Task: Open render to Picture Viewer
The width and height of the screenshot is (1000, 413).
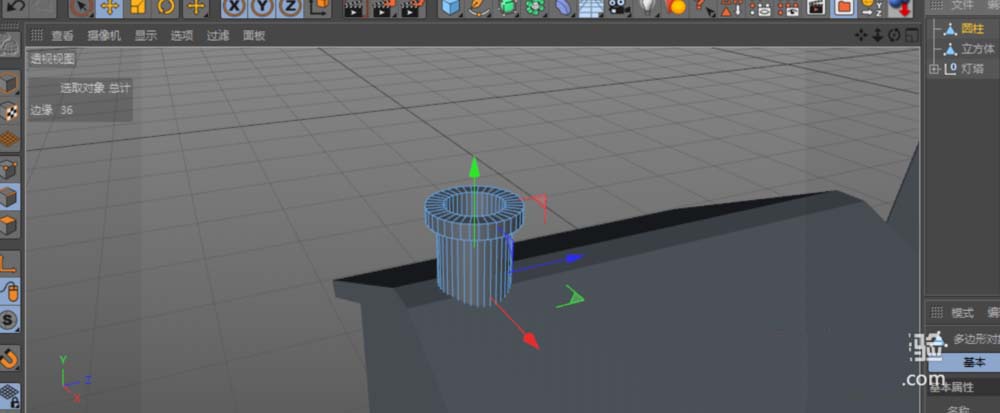Action: click(x=383, y=8)
